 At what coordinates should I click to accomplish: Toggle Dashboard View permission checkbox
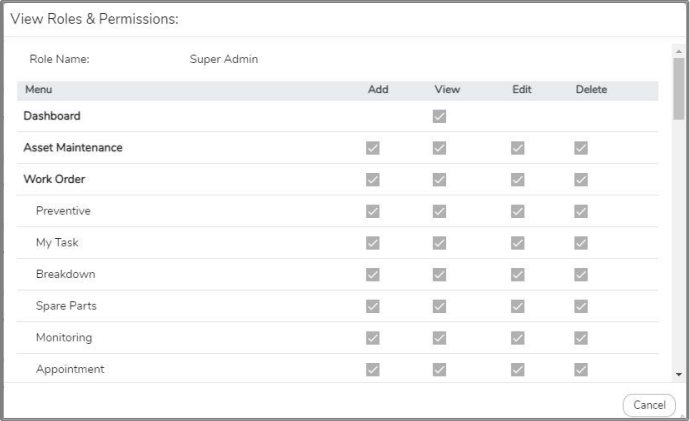point(439,116)
